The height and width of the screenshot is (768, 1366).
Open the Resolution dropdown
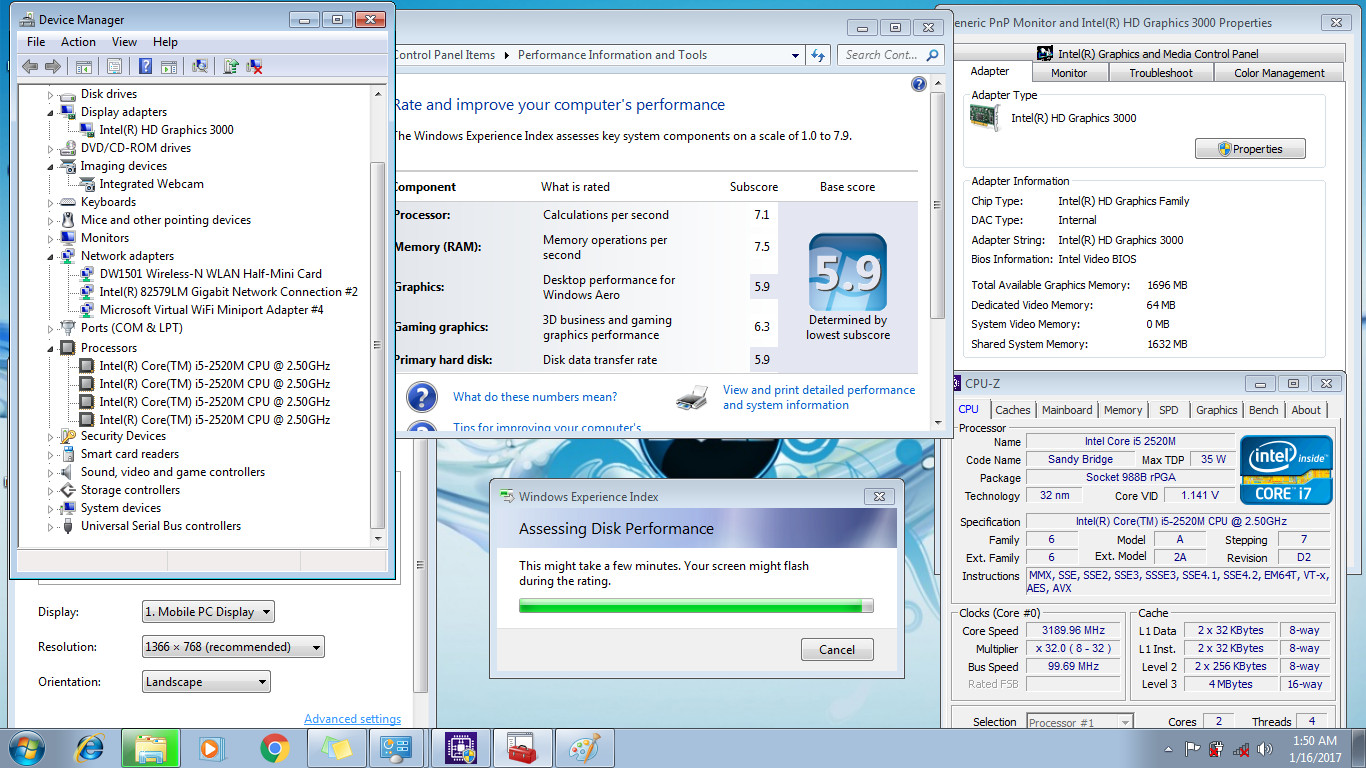[x=234, y=647]
